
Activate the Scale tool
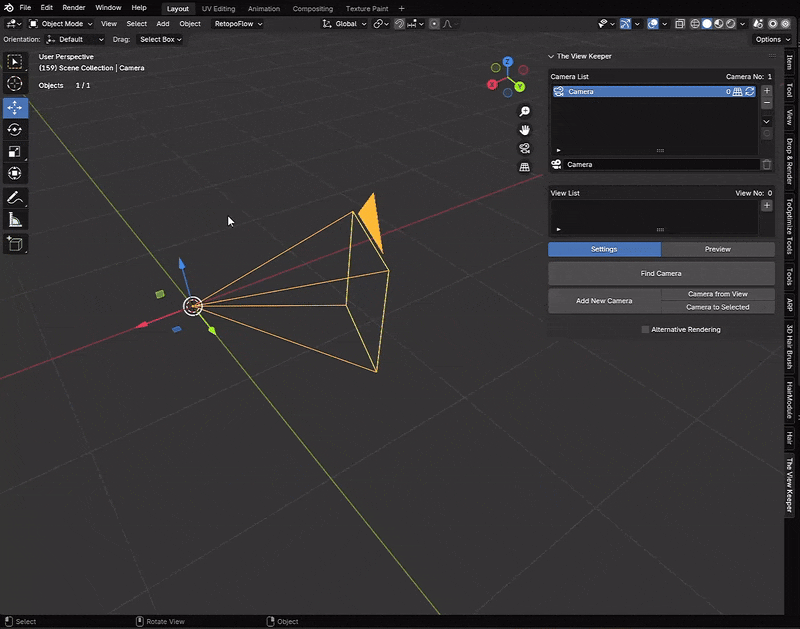point(15,152)
